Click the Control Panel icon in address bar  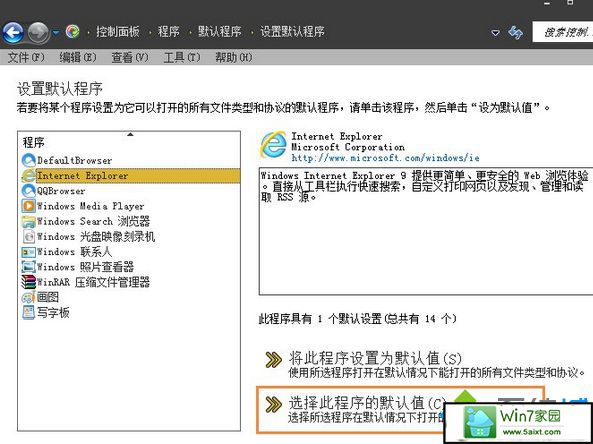click(x=73, y=31)
